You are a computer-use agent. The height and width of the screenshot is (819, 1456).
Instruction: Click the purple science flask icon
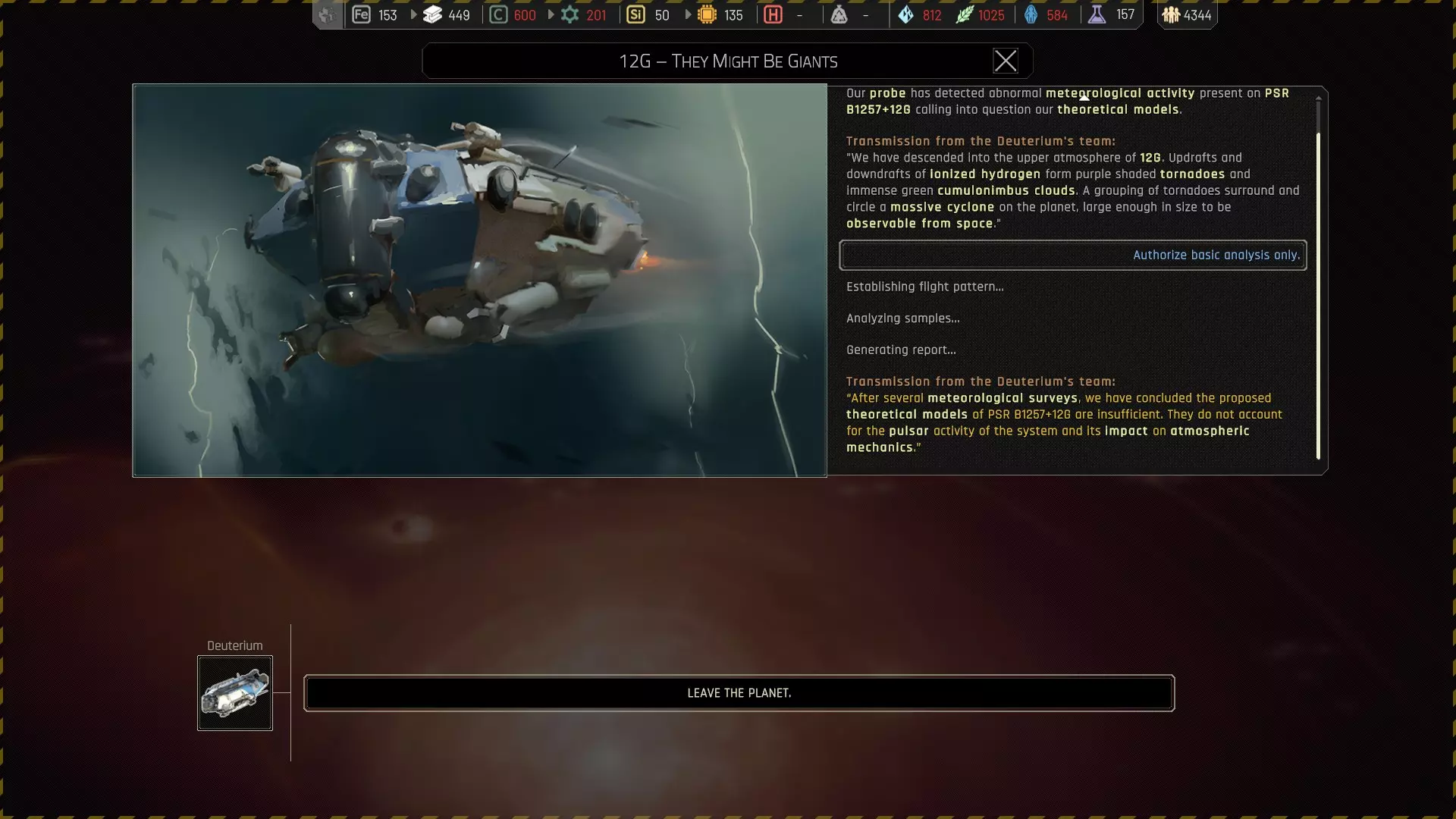pos(1097,14)
